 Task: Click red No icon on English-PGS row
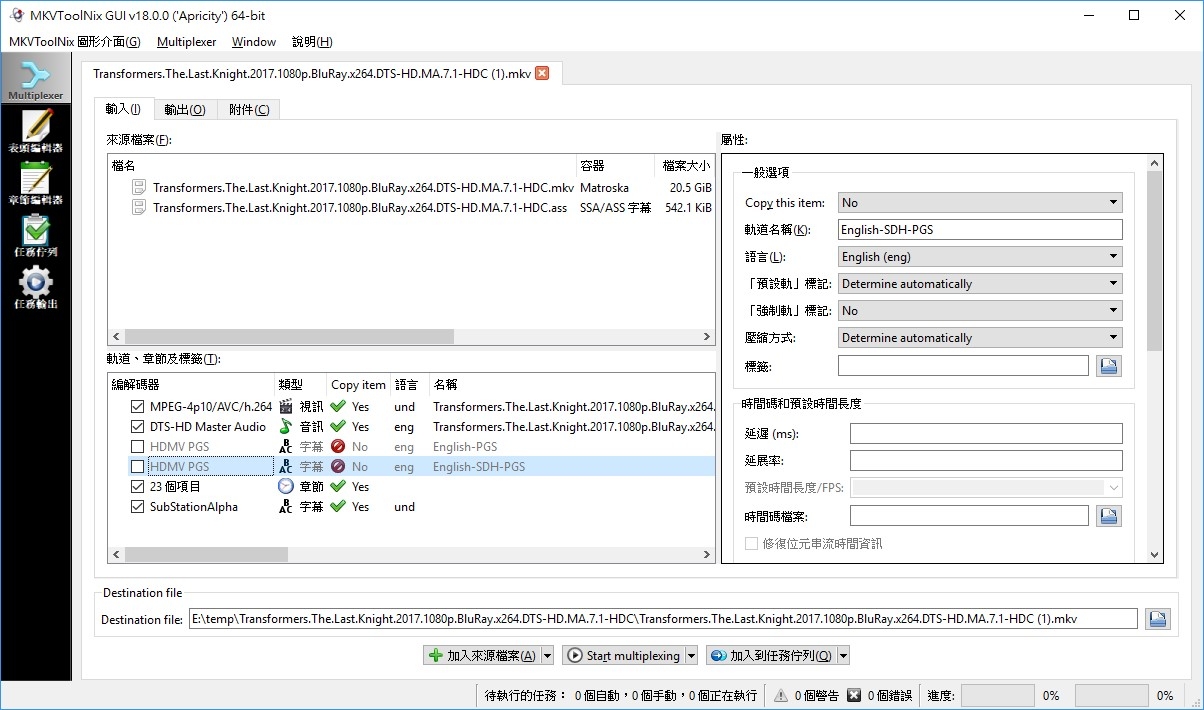point(338,447)
